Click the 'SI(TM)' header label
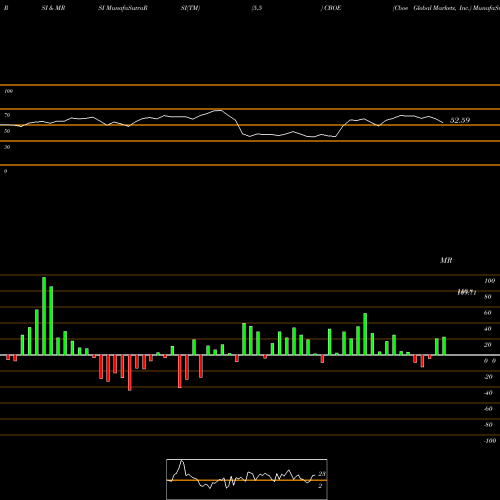The image size is (500, 500). 190,8
